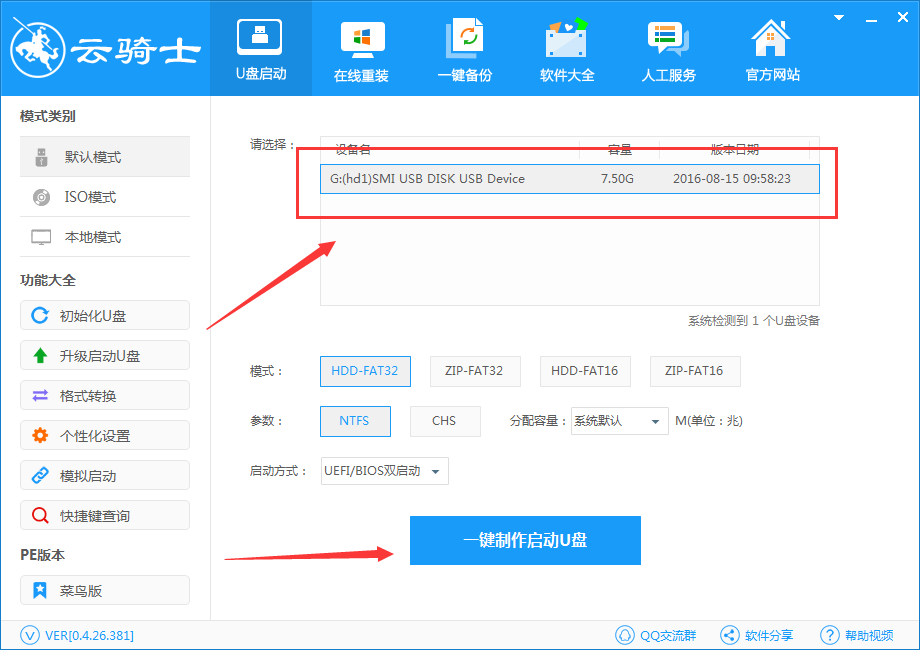The image size is (920, 650).
Task: Open the 启动方式 dropdown
Action: point(384,471)
